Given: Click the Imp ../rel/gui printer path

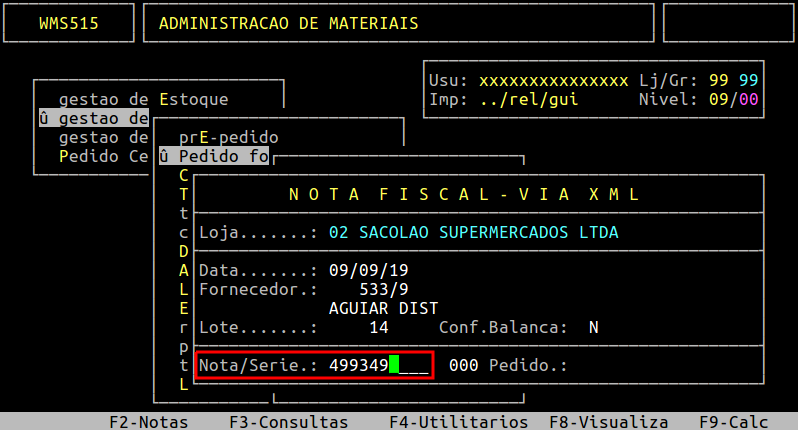Looking at the screenshot, I should 529,99.
